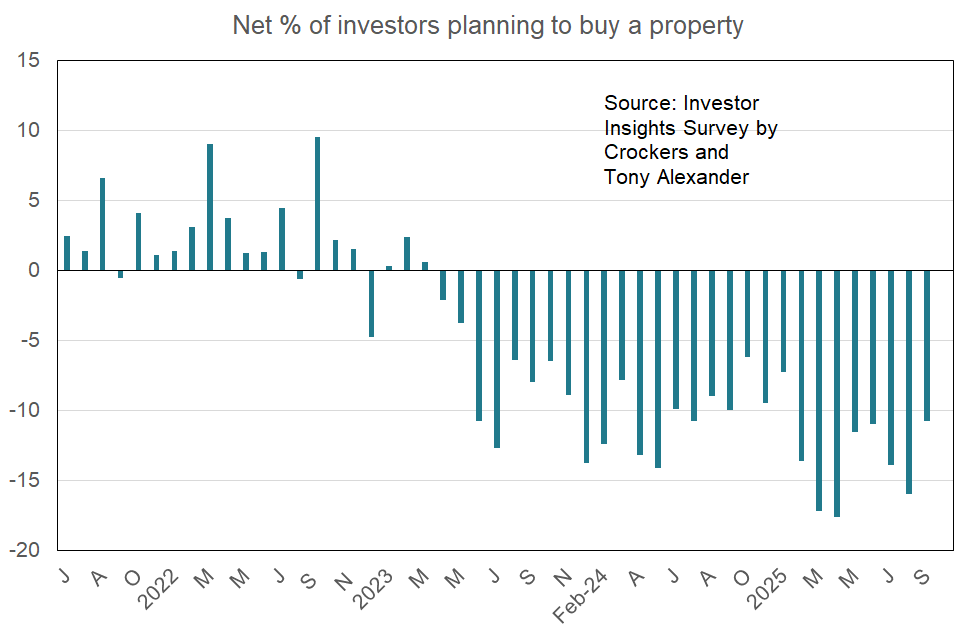Select the Feb-24 x-axis label
The height and width of the screenshot is (637, 976).
[x=580, y=595]
